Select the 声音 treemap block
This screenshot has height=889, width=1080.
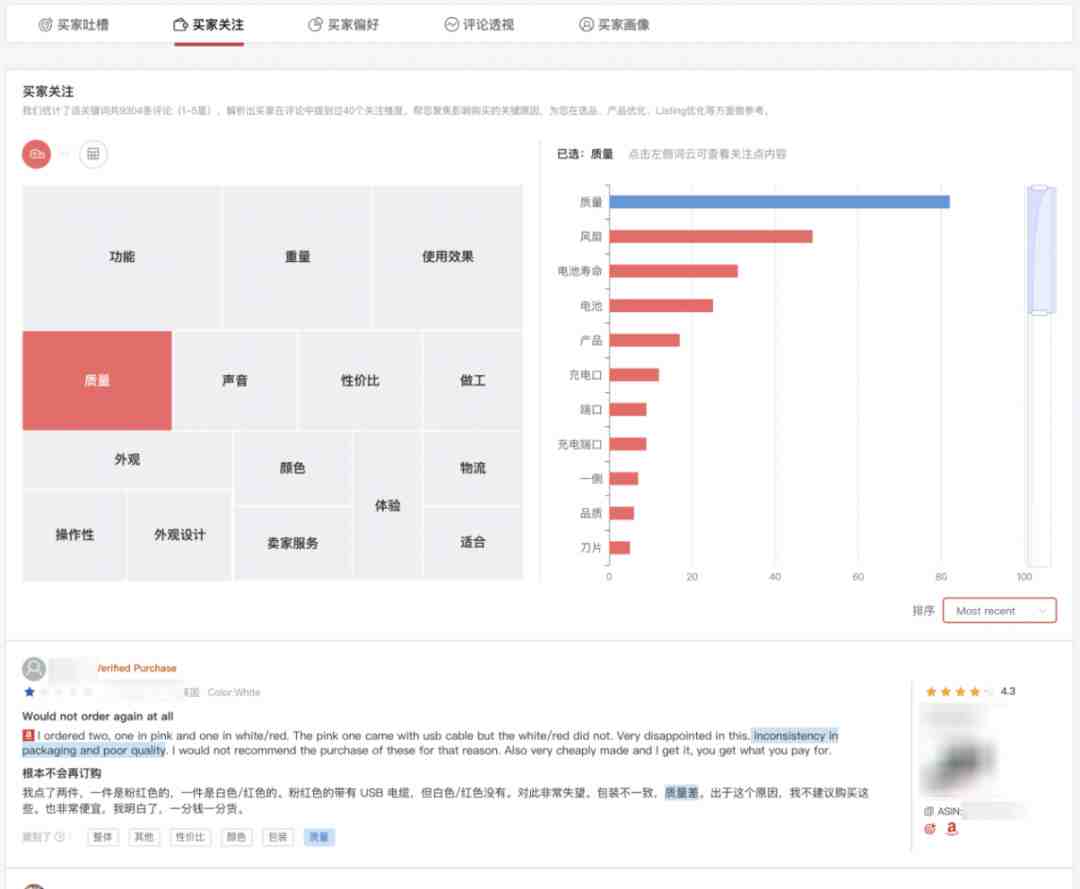point(235,381)
